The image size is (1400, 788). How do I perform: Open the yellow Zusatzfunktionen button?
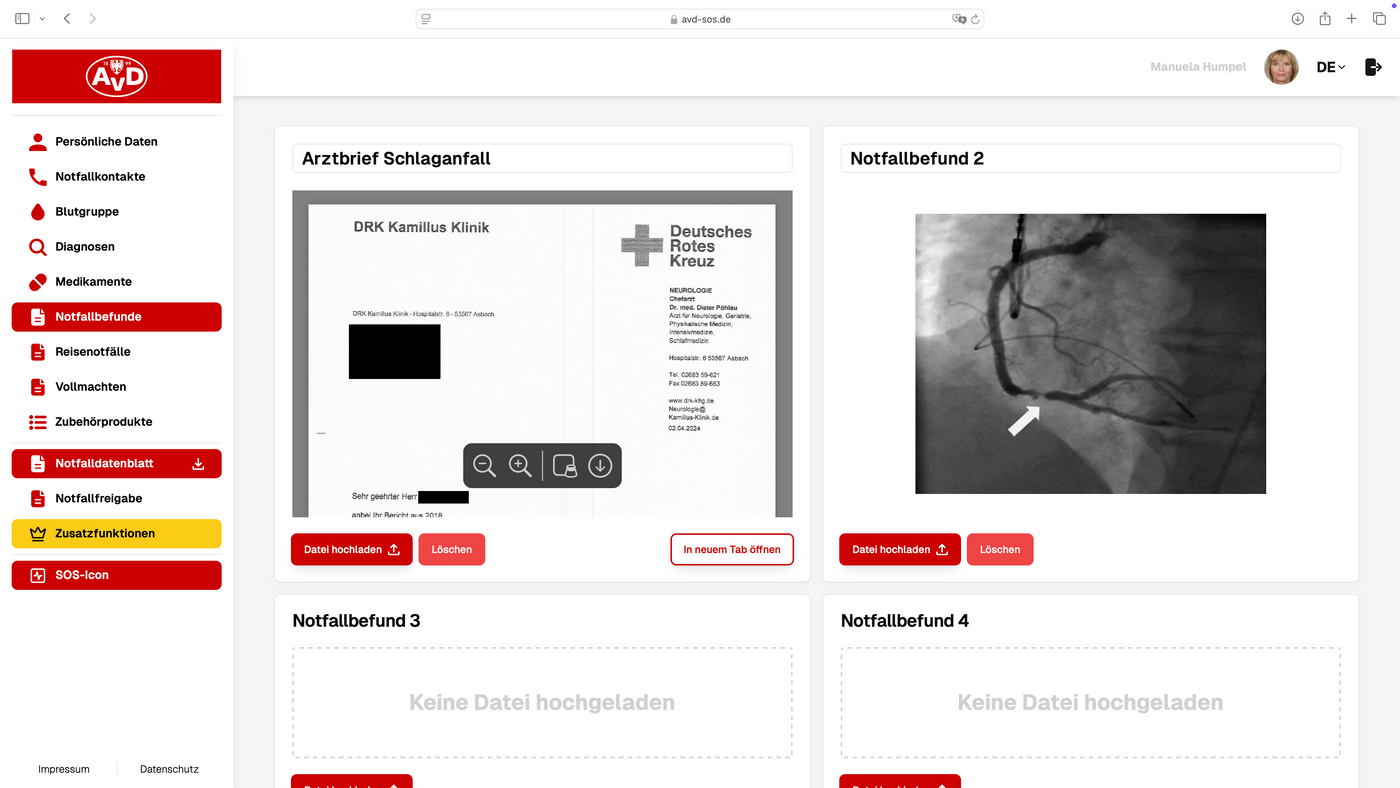[116, 534]
